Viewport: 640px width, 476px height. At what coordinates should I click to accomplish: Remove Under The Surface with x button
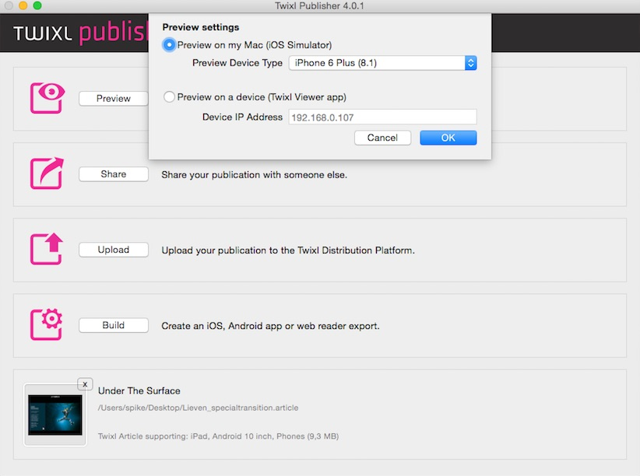[x=85, y=384]
